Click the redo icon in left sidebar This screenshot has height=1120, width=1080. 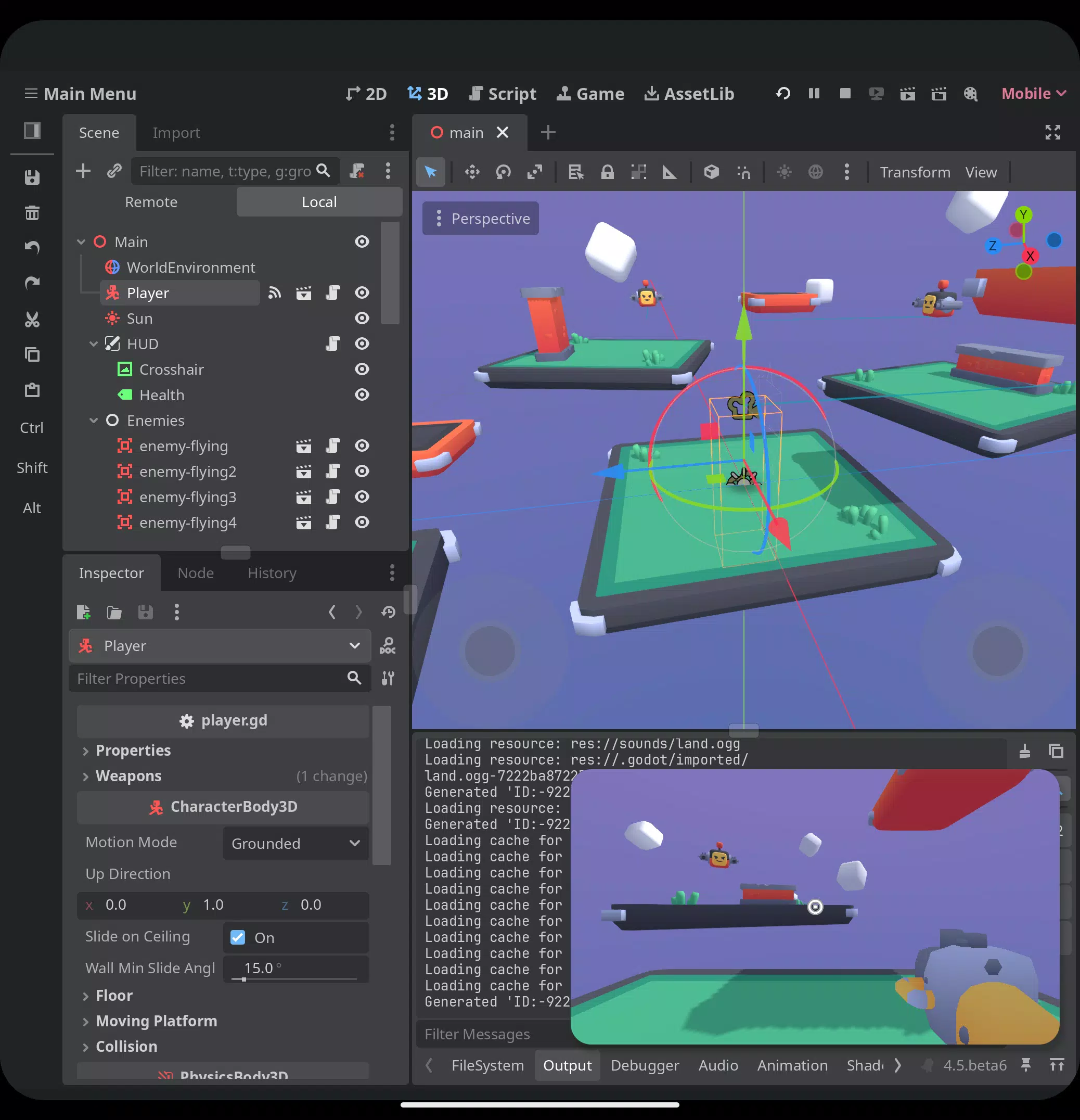point(32,284)
